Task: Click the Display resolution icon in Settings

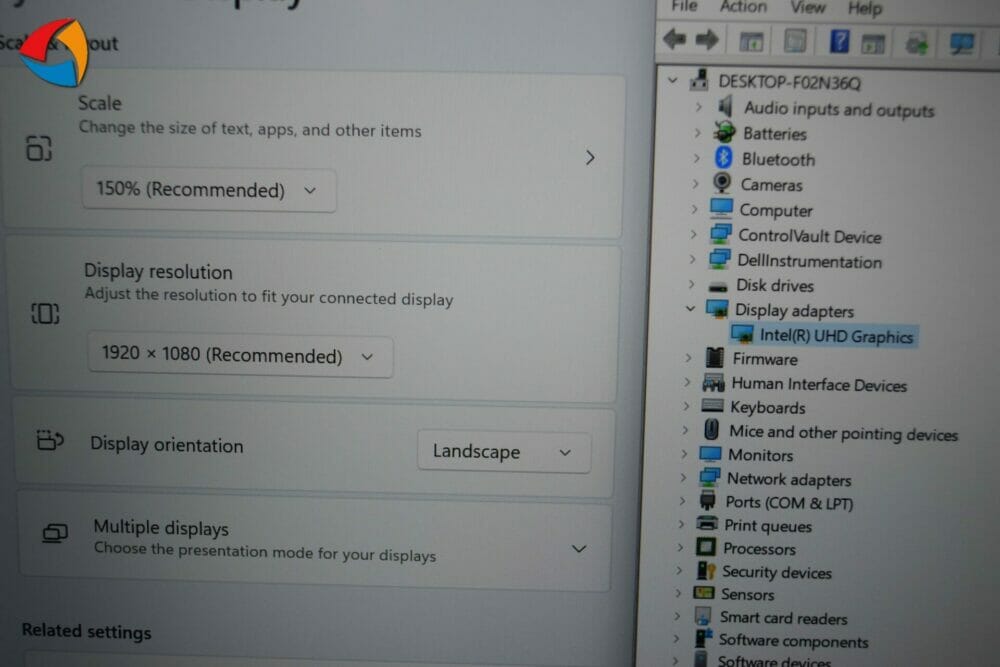Action: pyautogui.click(x=45, y=313)
